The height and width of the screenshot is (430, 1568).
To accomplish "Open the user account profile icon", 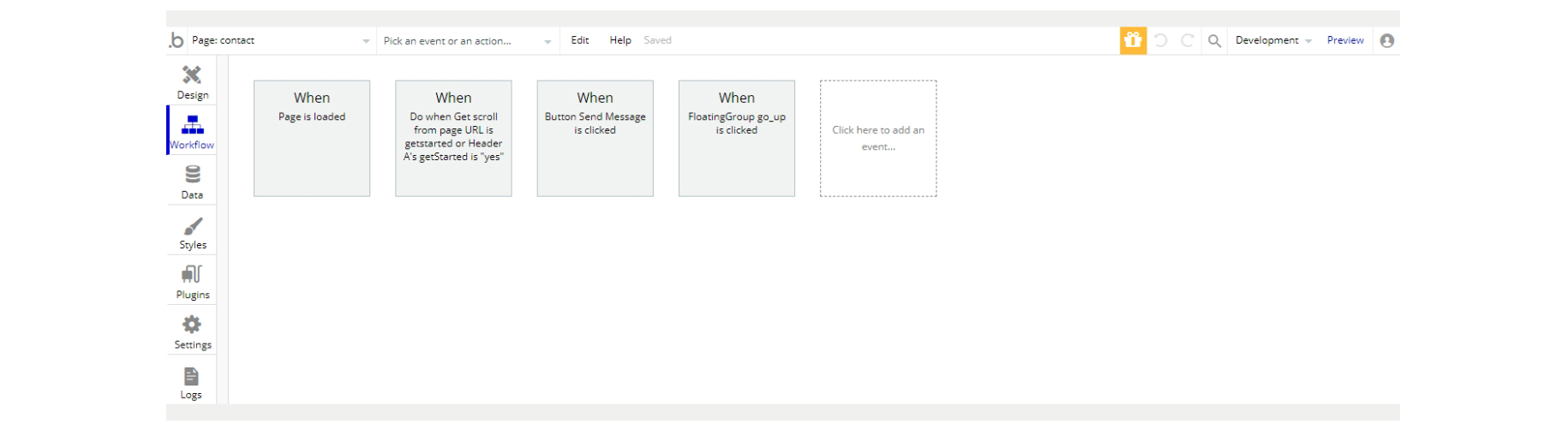I will click(x=1387, y=40).
